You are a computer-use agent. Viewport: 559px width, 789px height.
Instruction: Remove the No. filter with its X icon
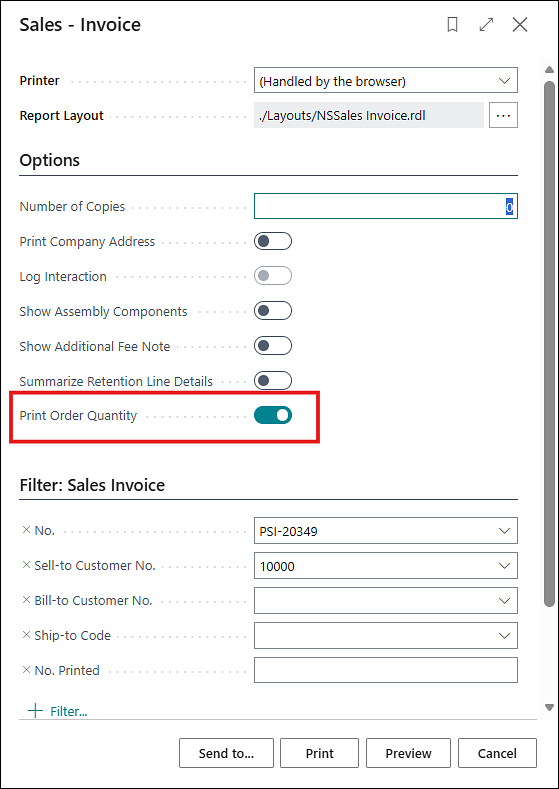(27, 530)
